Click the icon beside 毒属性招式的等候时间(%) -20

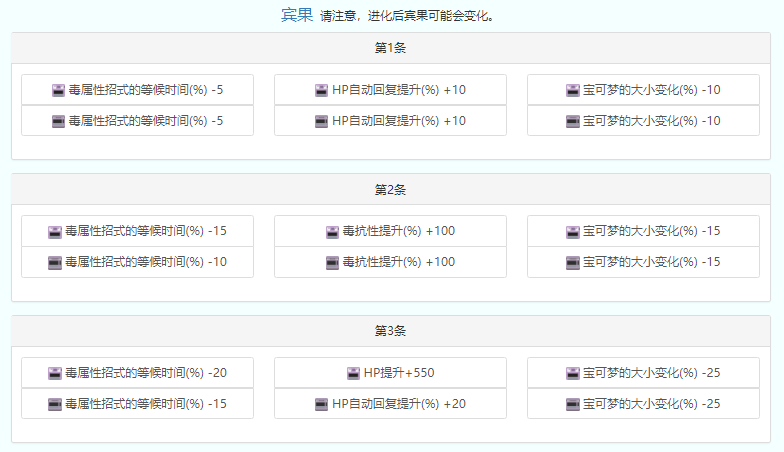coord(55,373)
